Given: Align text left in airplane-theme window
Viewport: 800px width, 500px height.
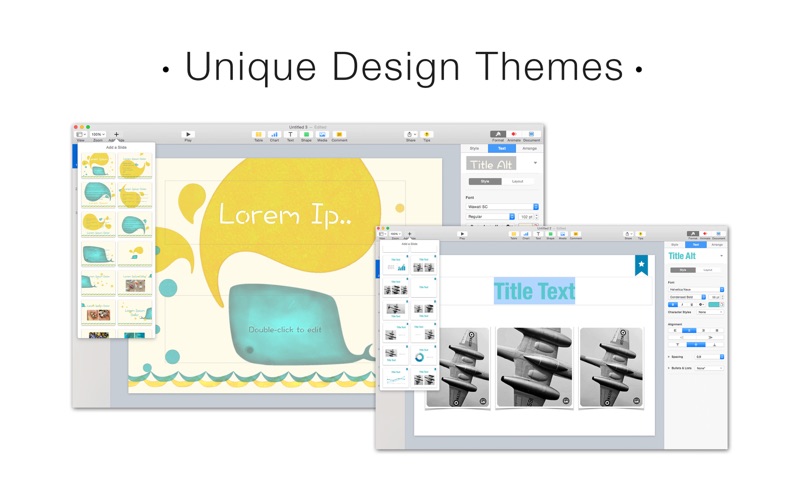Looking at the screenshot, I should click(x=675, y=331).
